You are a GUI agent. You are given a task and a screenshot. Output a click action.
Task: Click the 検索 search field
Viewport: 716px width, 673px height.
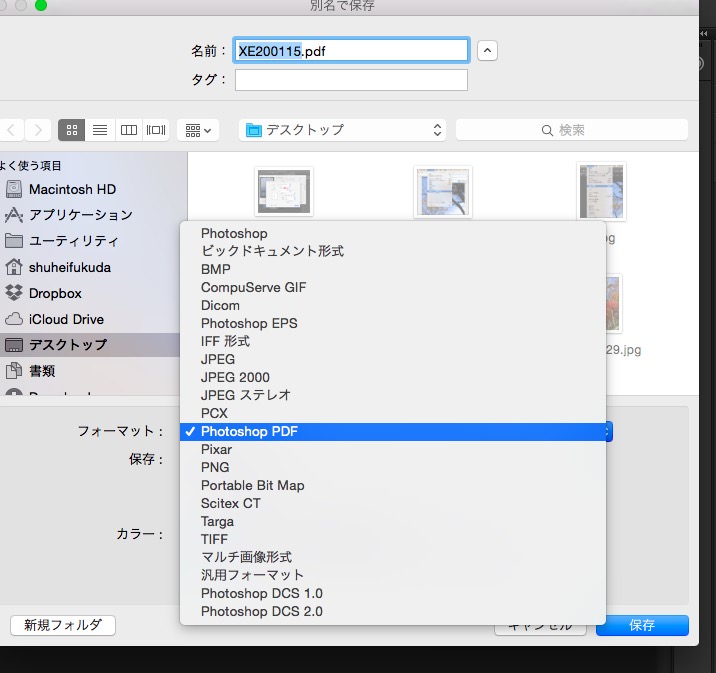point(572,130)
